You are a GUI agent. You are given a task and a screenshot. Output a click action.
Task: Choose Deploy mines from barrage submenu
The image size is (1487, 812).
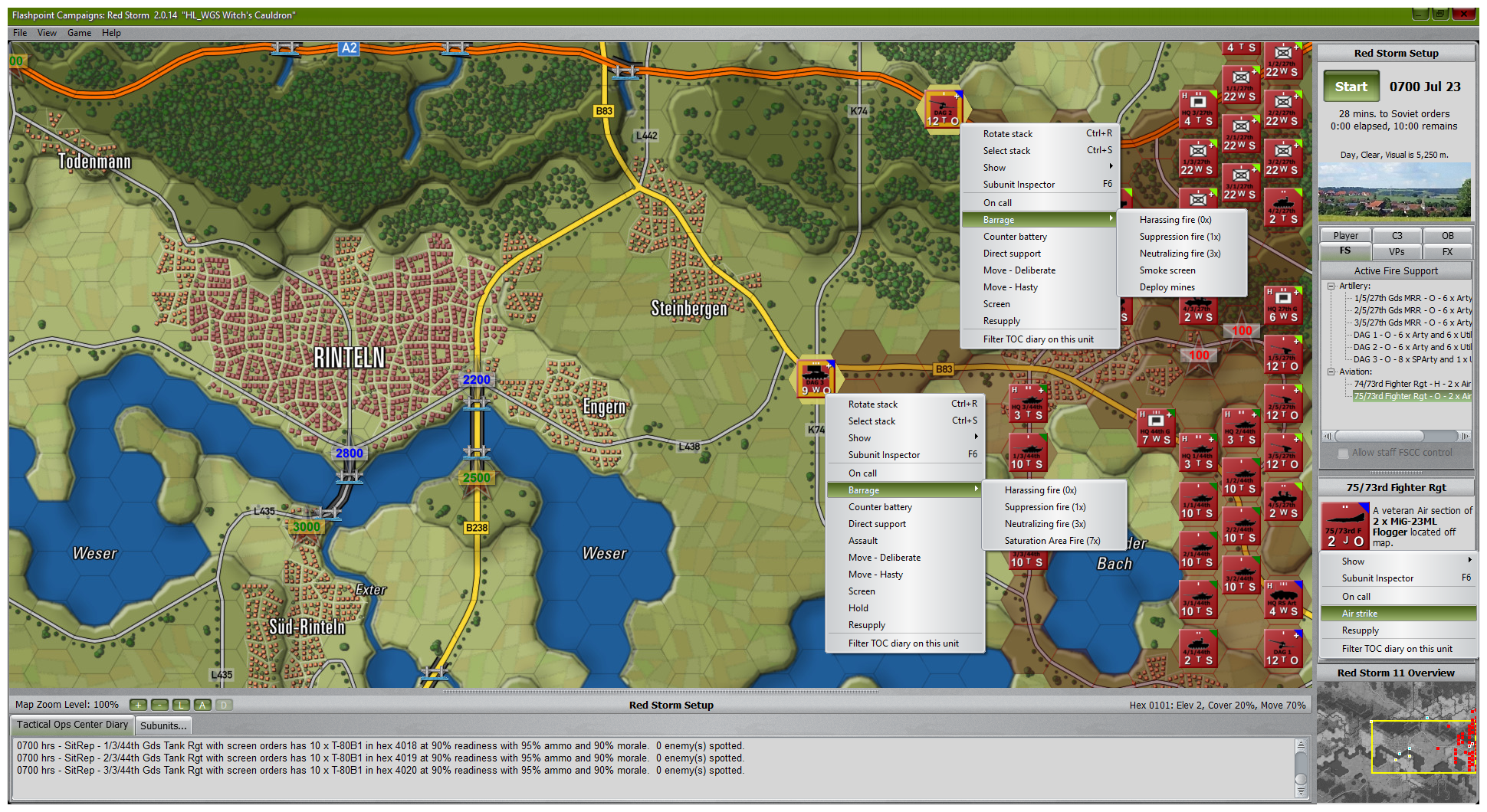pyautogui.click(x=1182, y=287)
